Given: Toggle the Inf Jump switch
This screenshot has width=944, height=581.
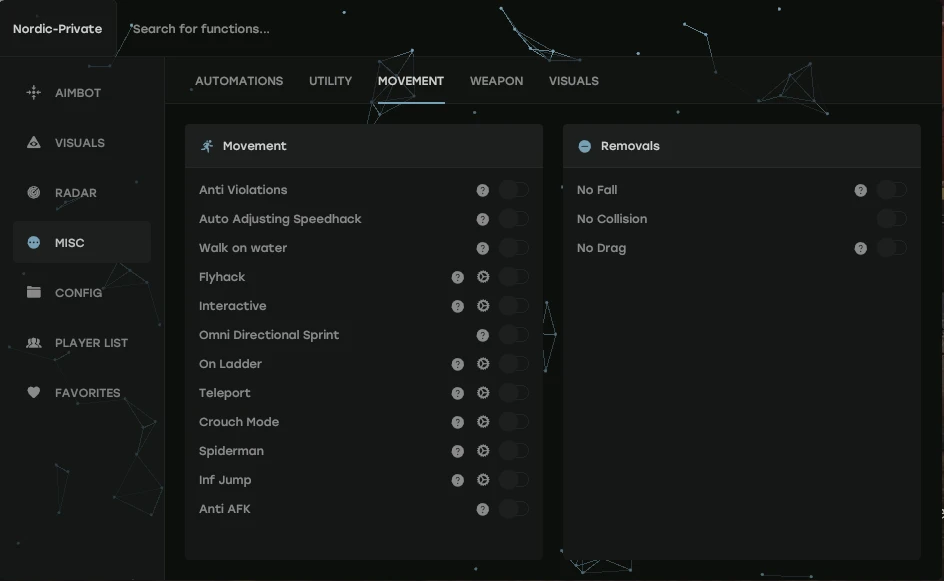Looking at the screenshot, I should pos(514,479).
